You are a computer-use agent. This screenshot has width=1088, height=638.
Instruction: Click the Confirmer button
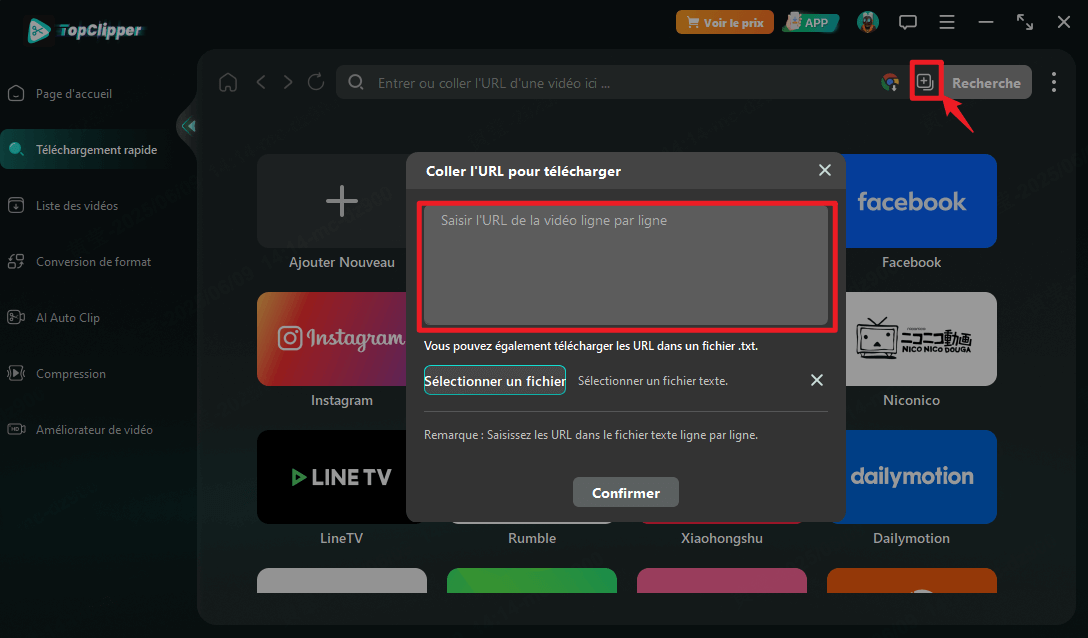click(x=626, y=492)
